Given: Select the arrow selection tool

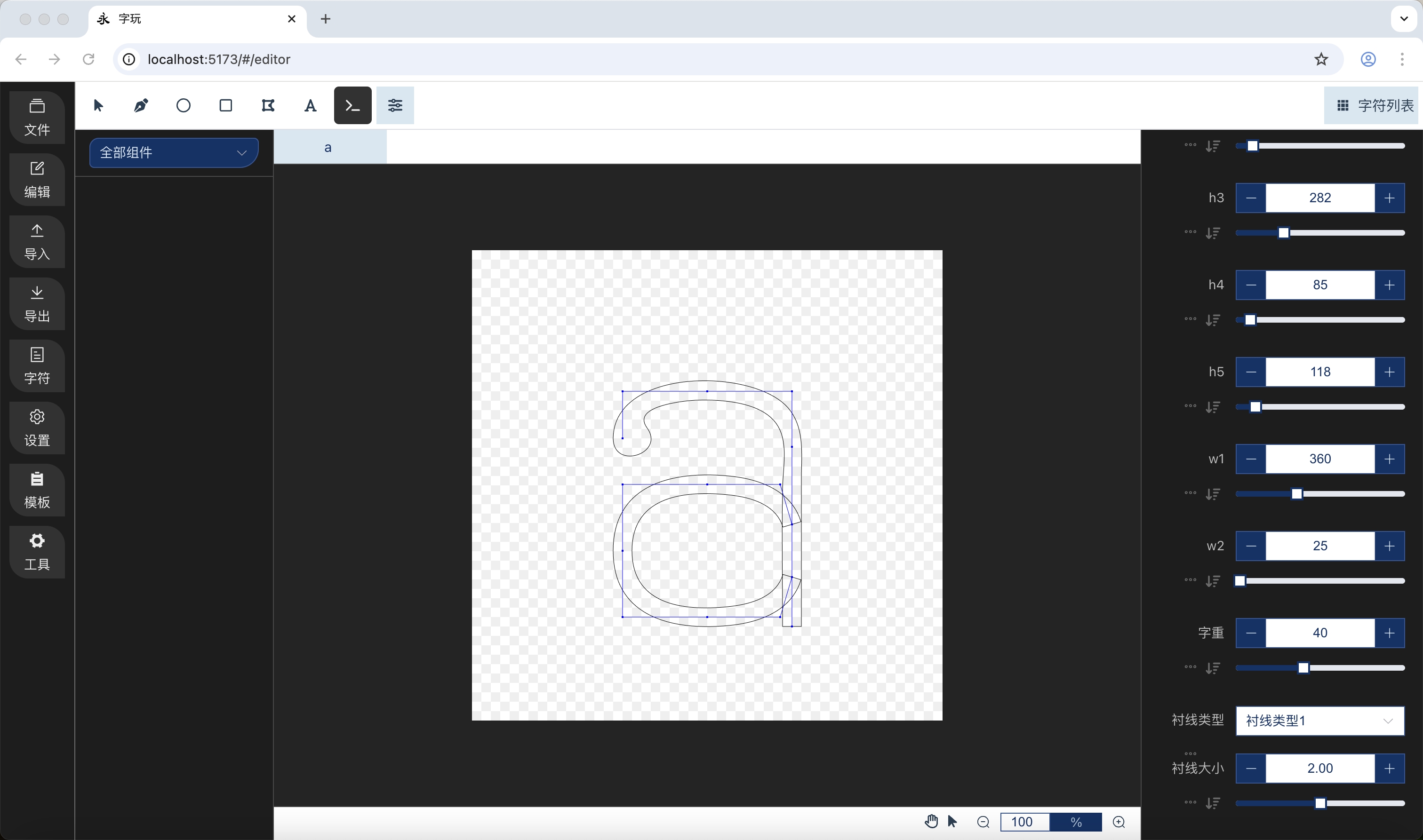Looking at the screenshot, I should 98,105.
